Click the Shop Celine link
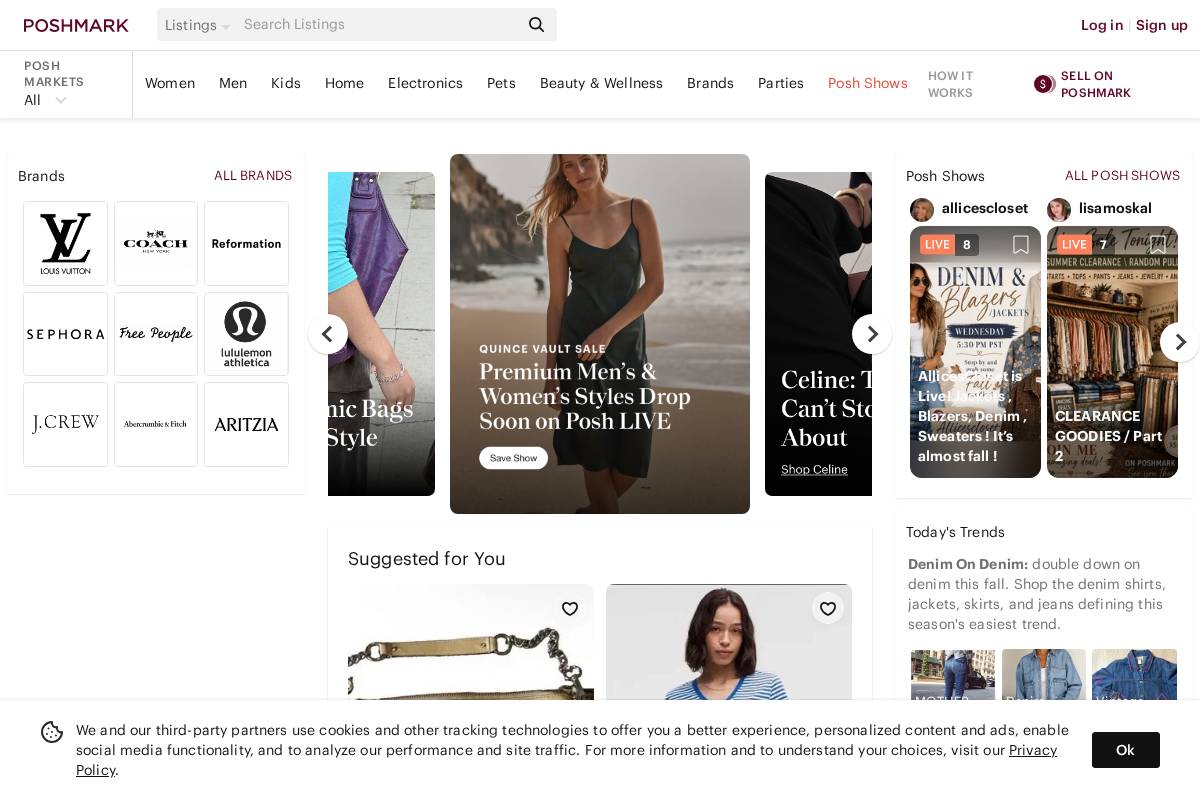The image size is (1200, 800). tap(814, 469)
